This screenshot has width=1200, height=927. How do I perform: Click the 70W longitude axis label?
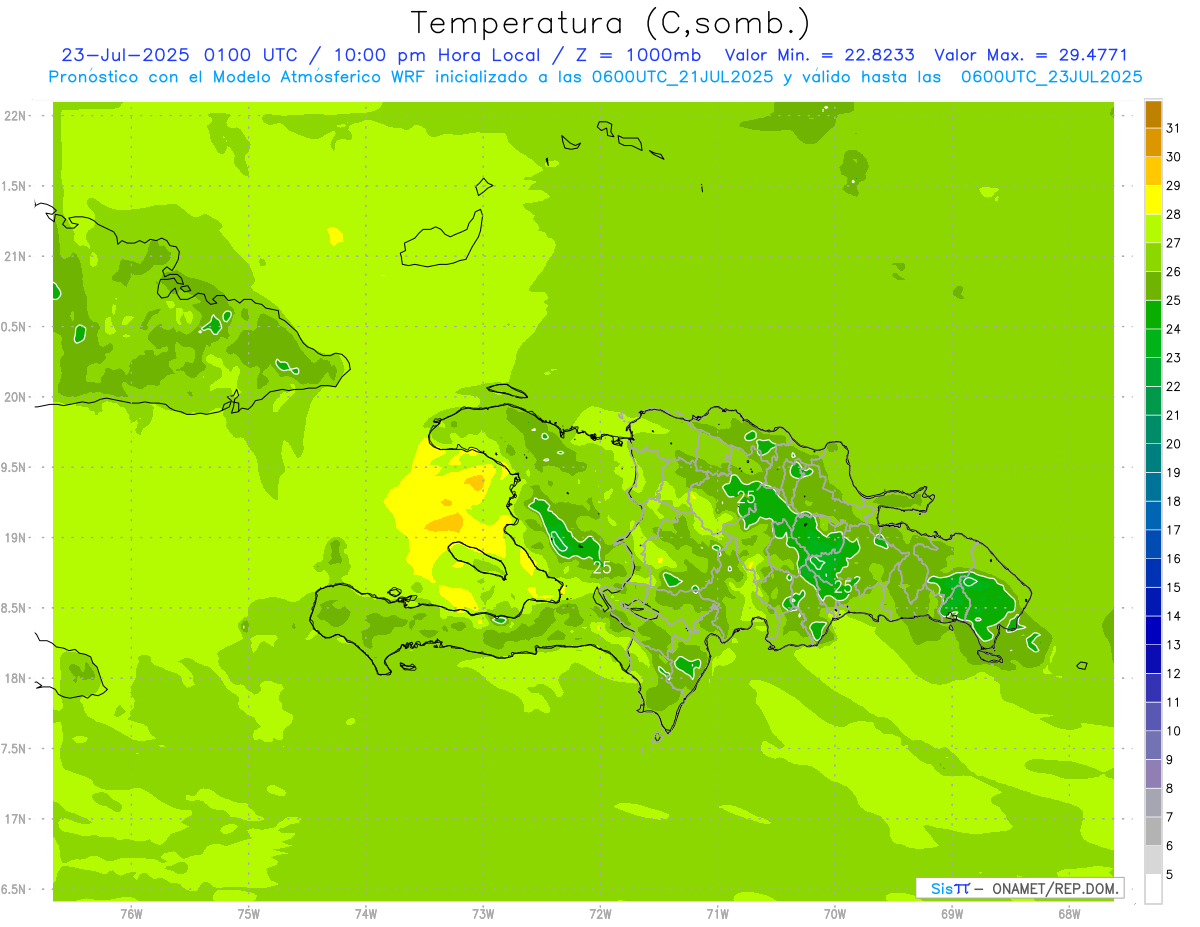(835, 914)
